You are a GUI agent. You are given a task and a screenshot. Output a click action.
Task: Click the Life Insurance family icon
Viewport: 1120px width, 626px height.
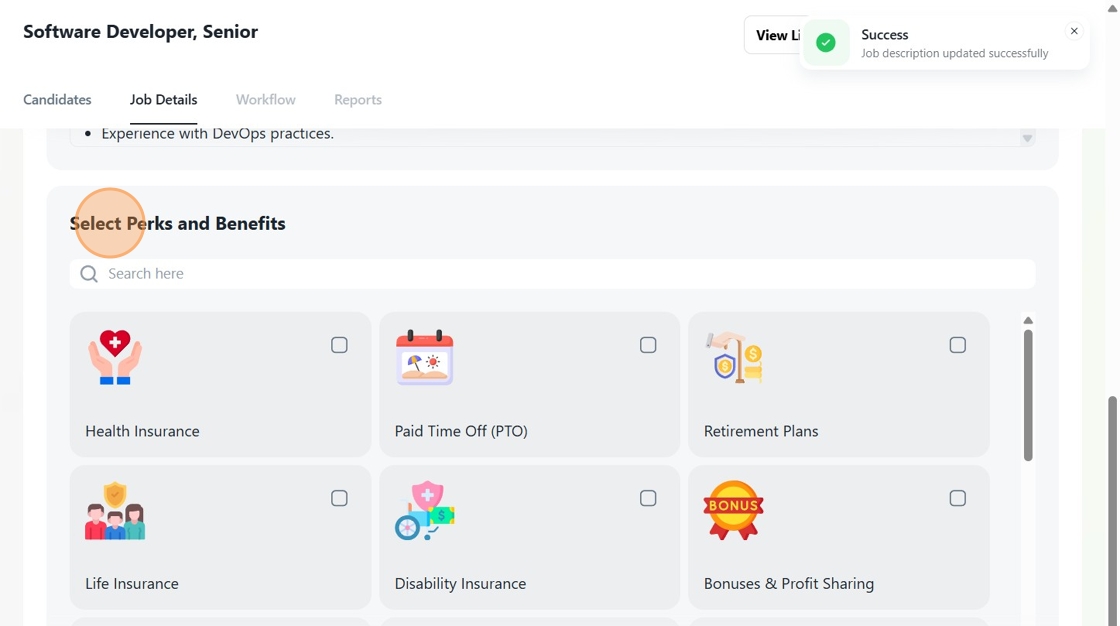pyautogui.click(x=115, y=511)
